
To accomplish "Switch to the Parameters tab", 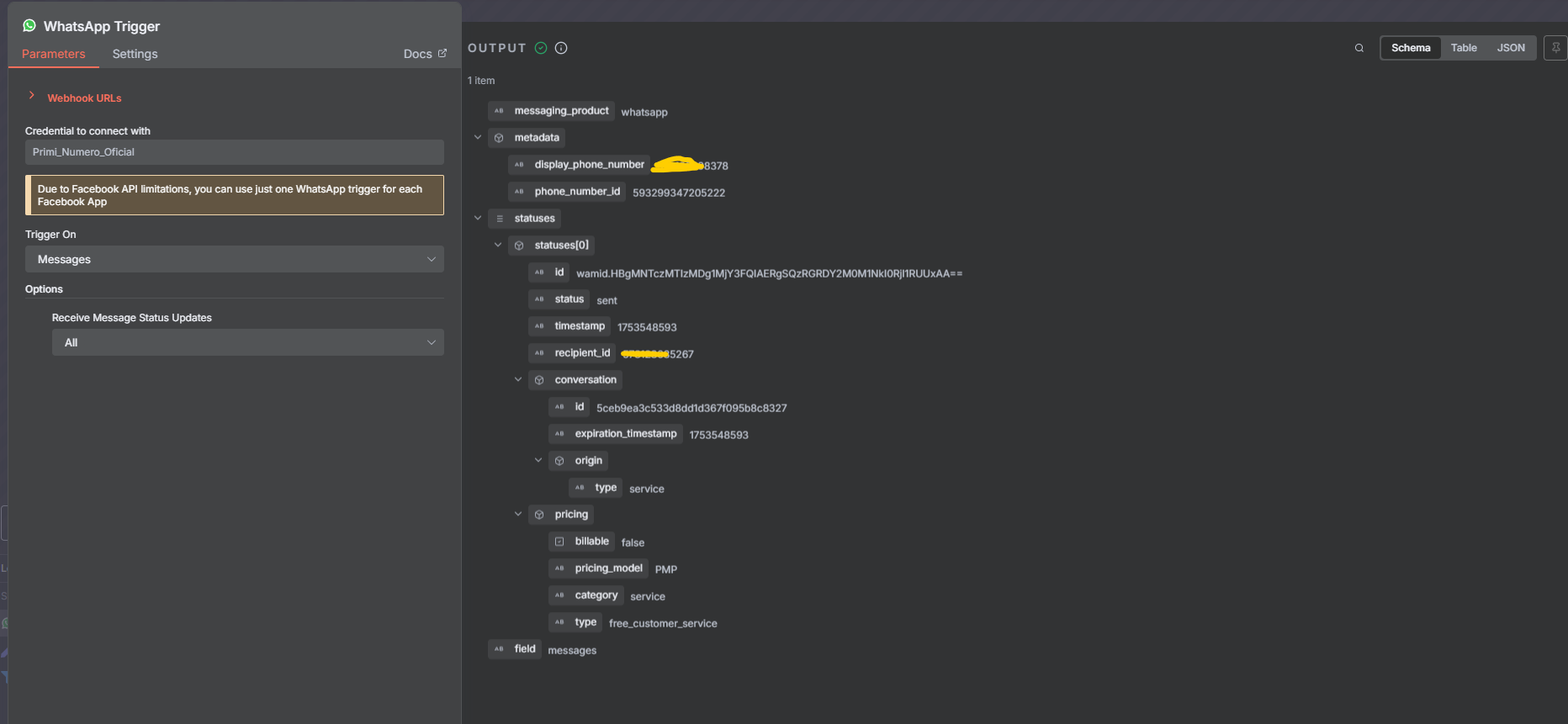I will click(54, 54).
